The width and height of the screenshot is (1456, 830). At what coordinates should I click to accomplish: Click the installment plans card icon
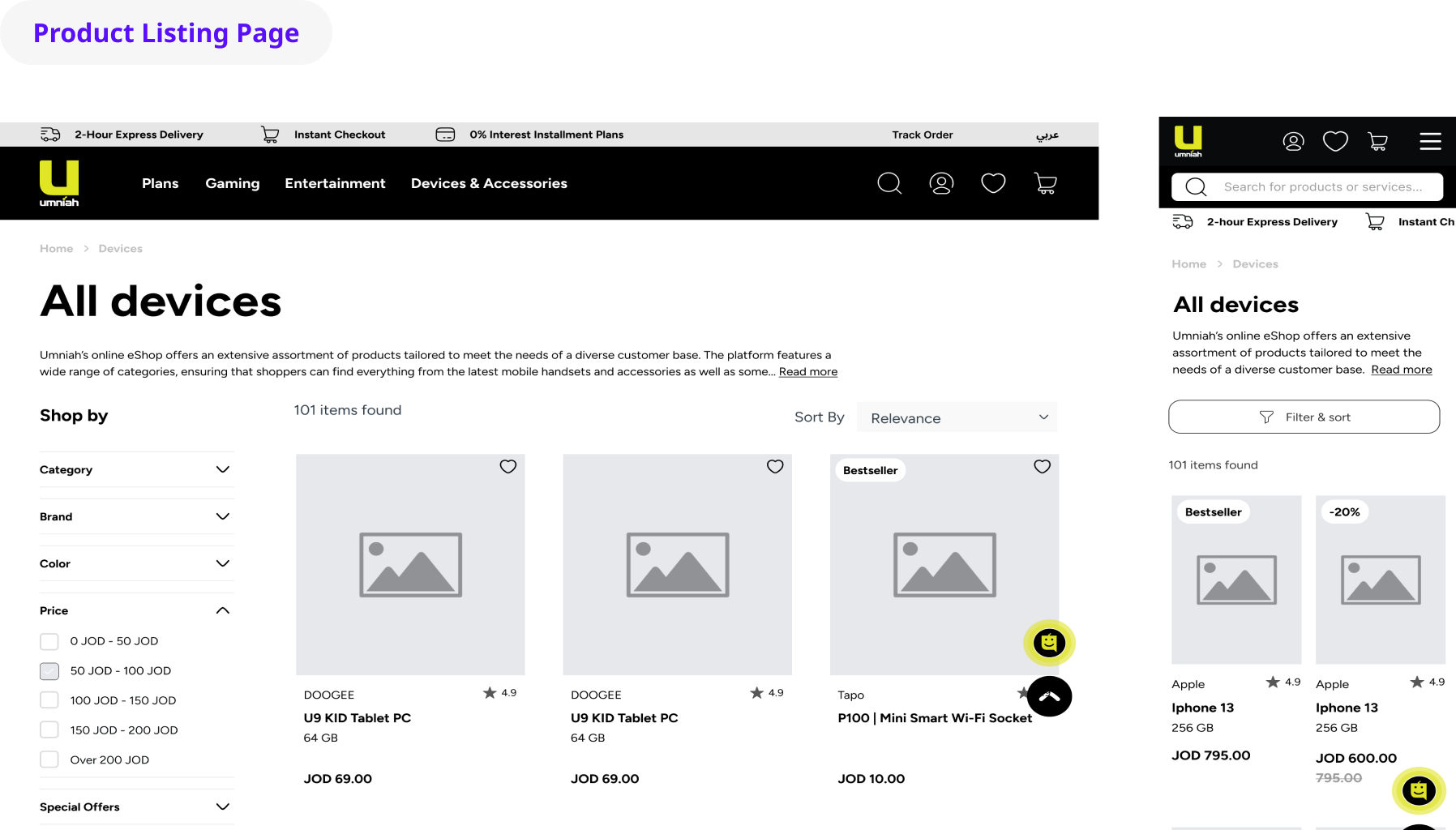(445, 135)
